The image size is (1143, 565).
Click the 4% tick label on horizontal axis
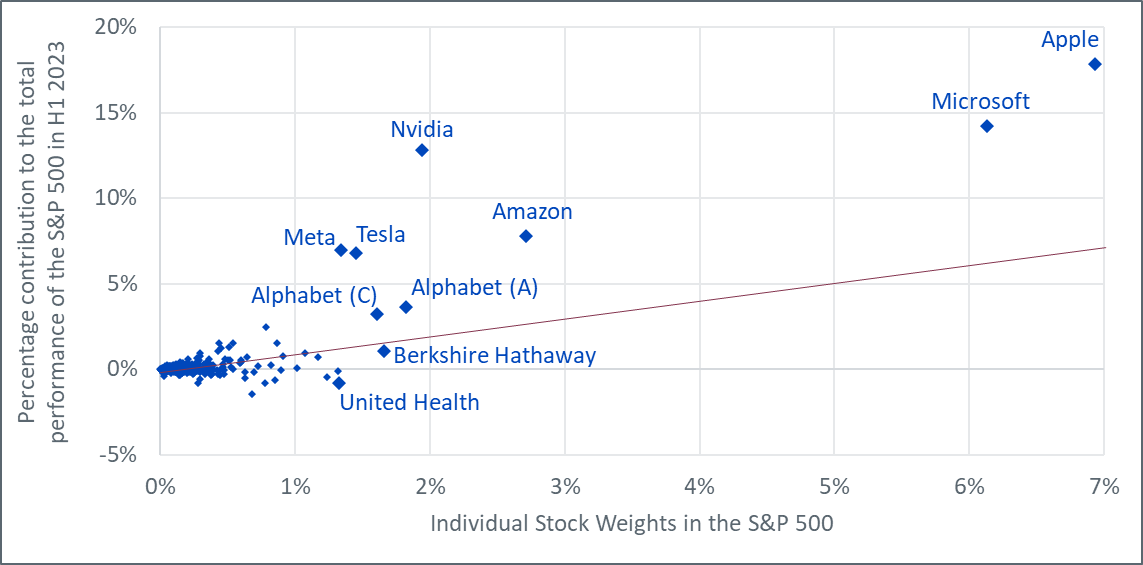699,489
